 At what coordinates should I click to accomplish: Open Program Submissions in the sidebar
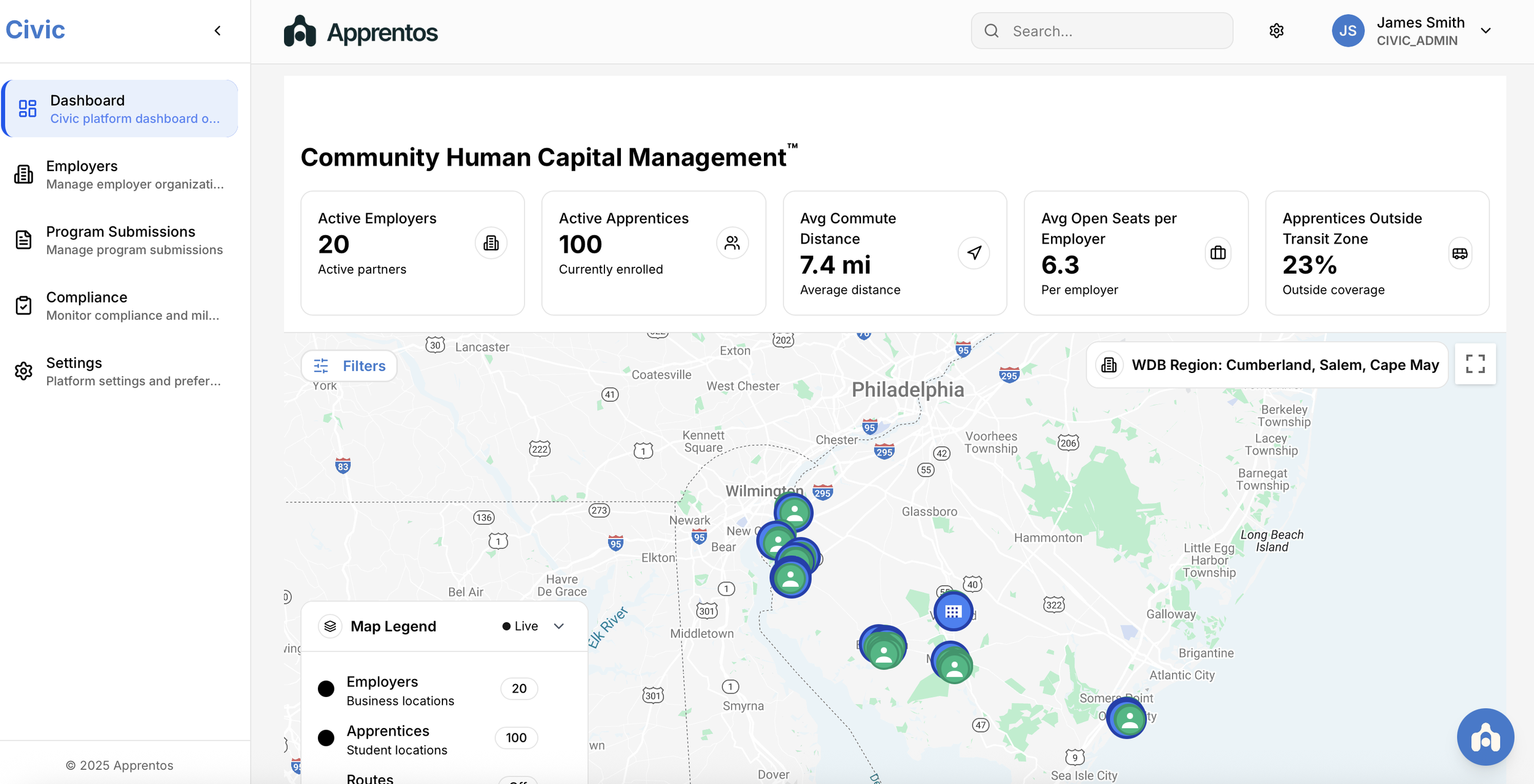120,240
